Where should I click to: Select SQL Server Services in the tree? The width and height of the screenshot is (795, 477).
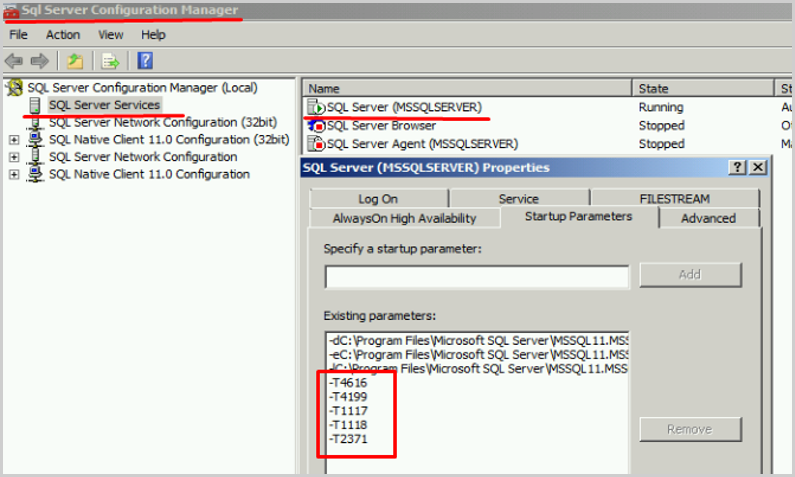tap(104, 105)
